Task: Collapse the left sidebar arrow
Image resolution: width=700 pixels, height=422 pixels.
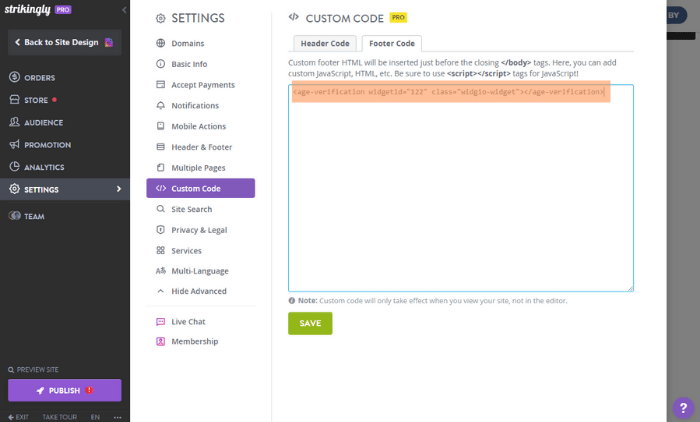Action: [124, 10]
